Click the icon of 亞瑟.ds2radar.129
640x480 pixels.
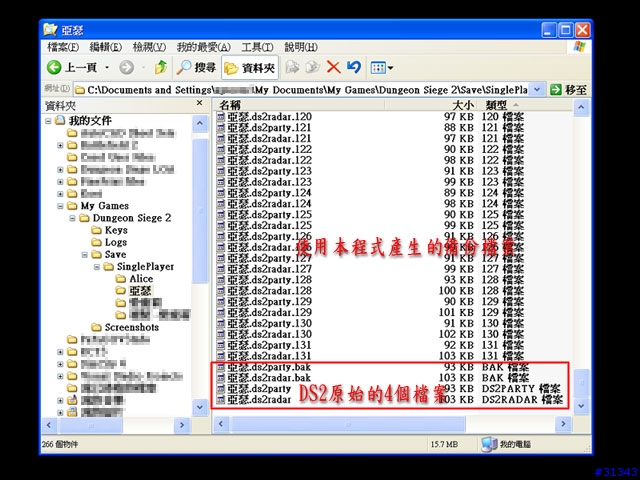tap(221, 313)
